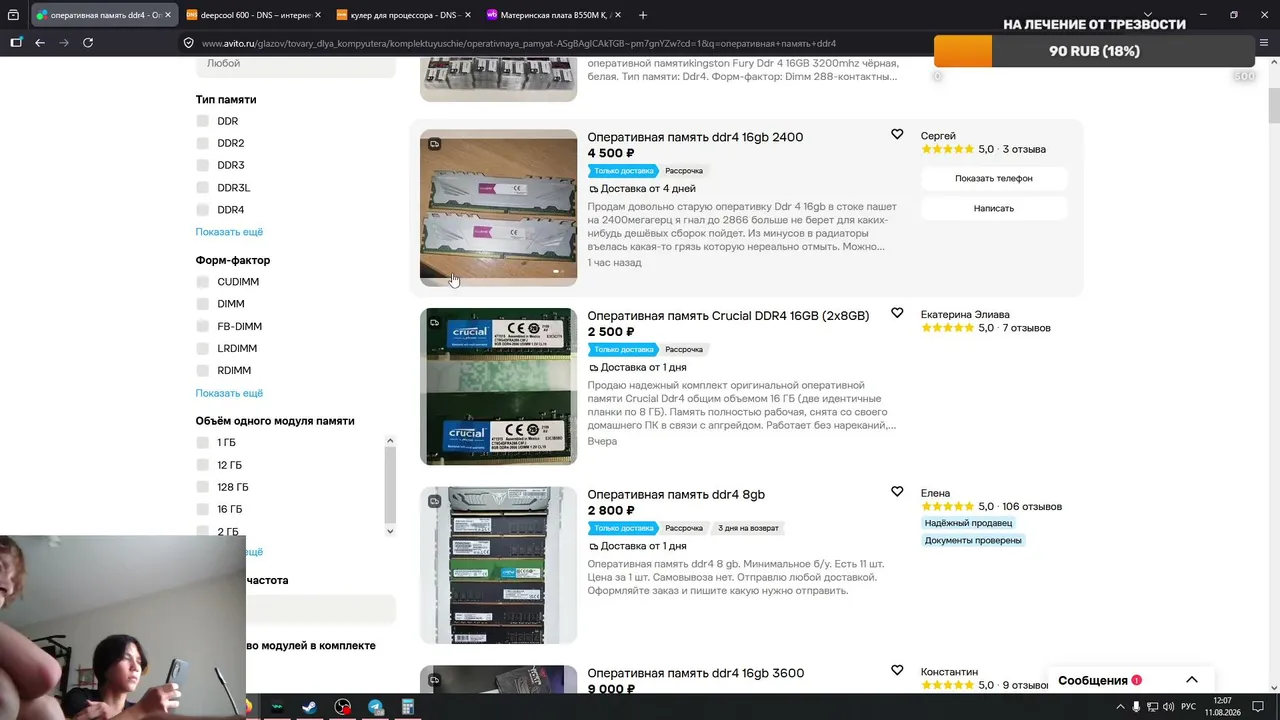Enable the 16 ГБ module size filter
The image size is (1280, 720).
(203, 510)
